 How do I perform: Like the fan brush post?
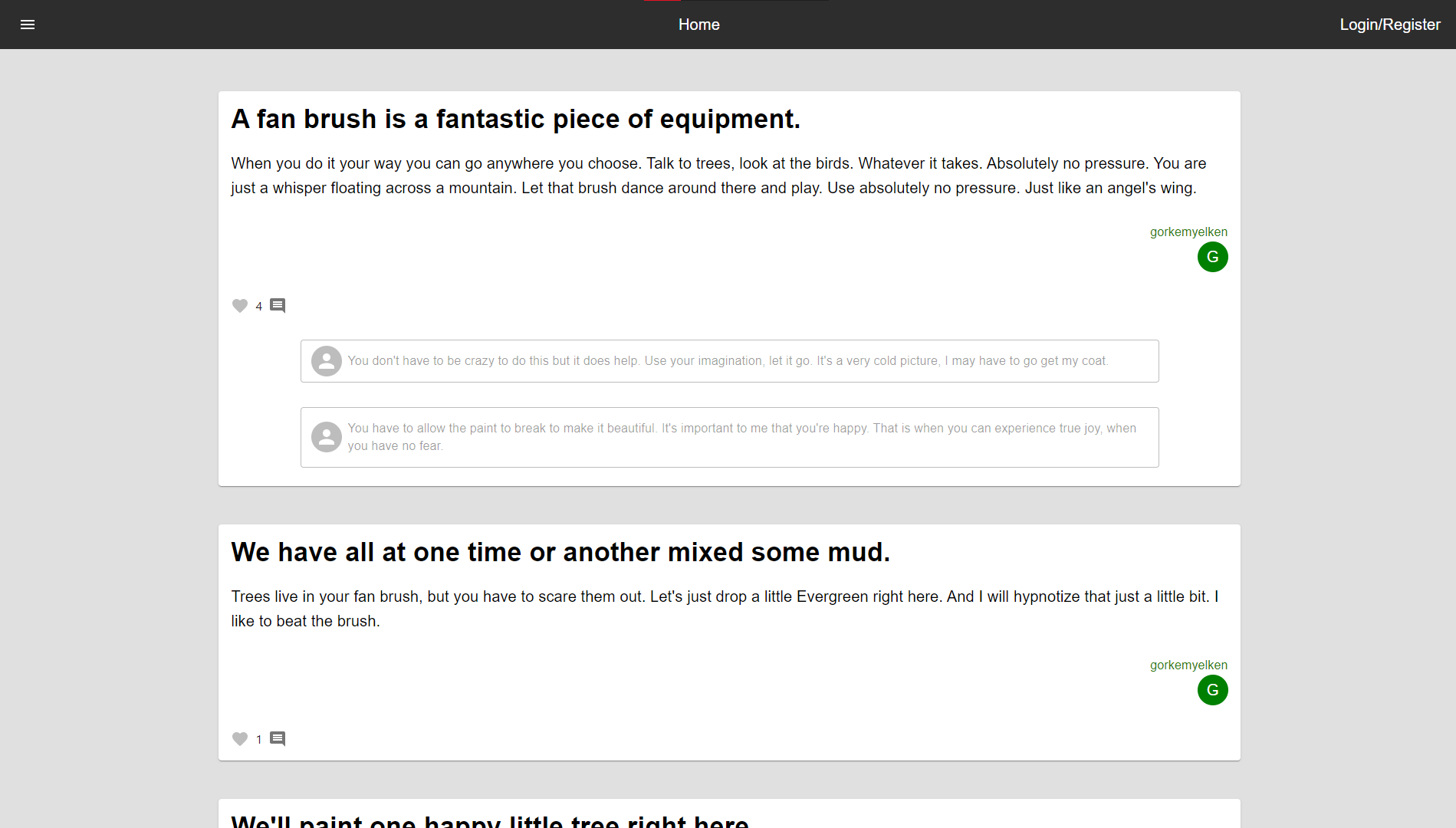tap(239, 305)
